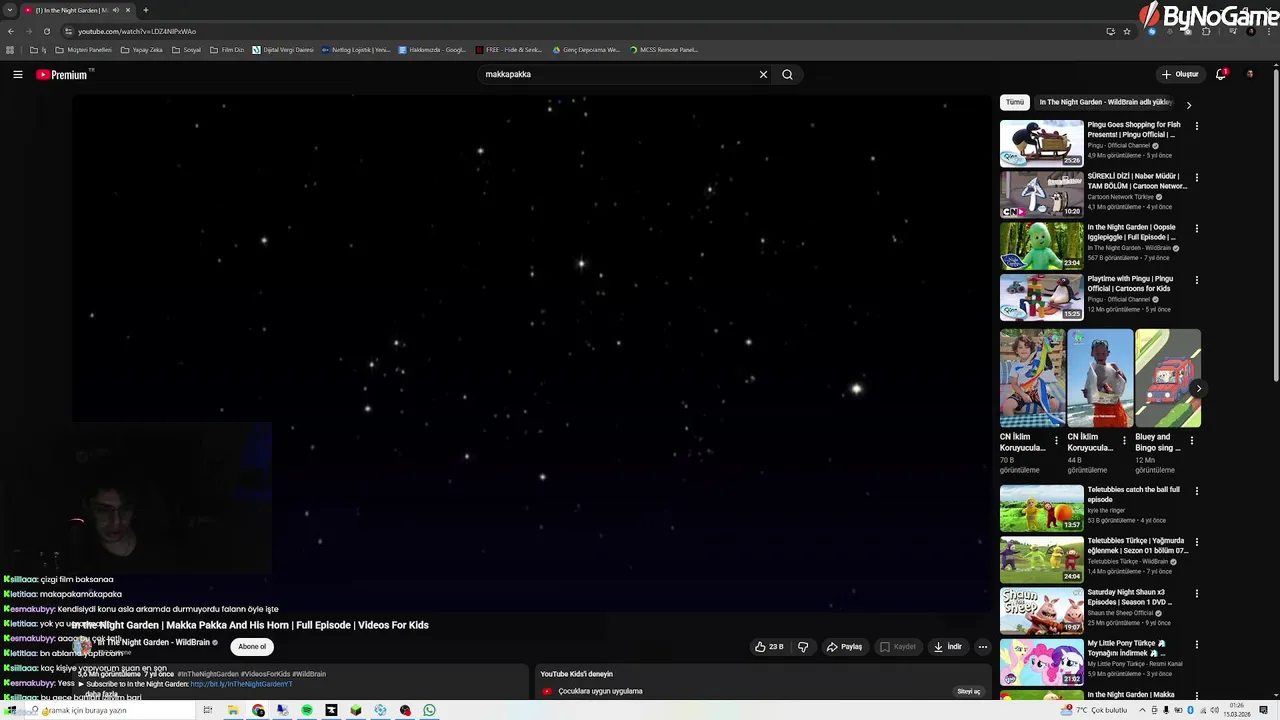The image size is (1280, 720).
Task: Open Chrome from the taskbar
Action: (258, 710)
